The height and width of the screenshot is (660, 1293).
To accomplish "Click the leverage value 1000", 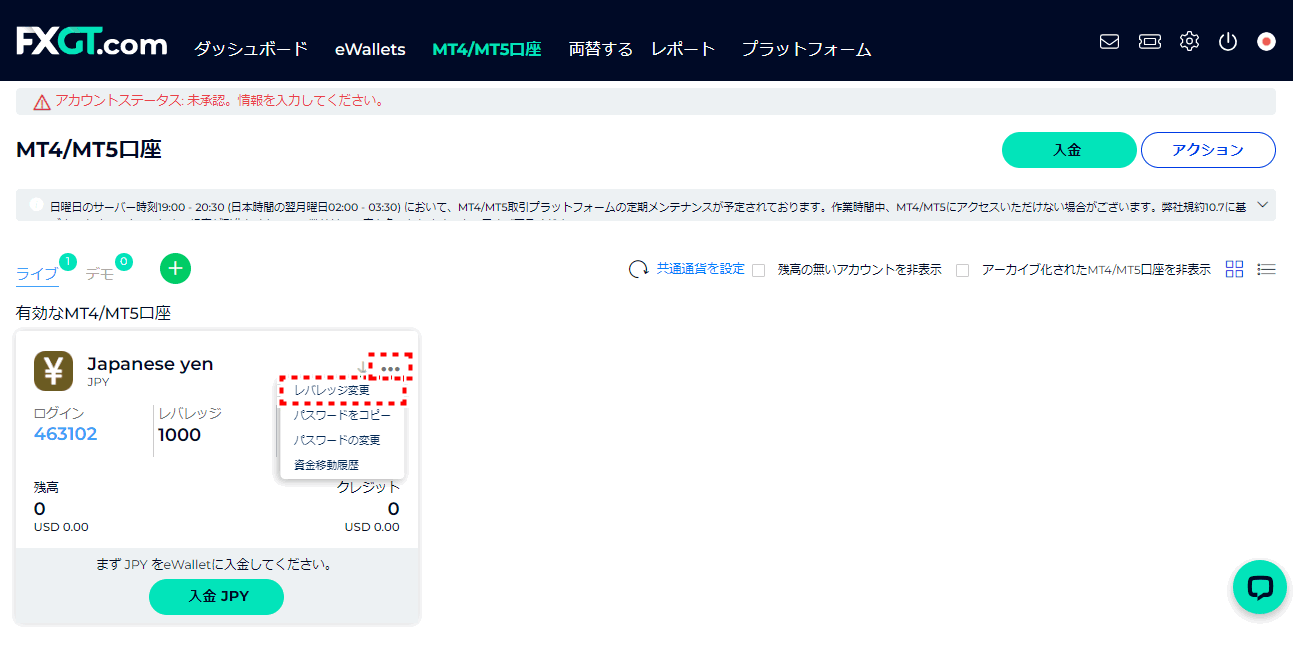I will pyautogui.click(x=180, y=435).
